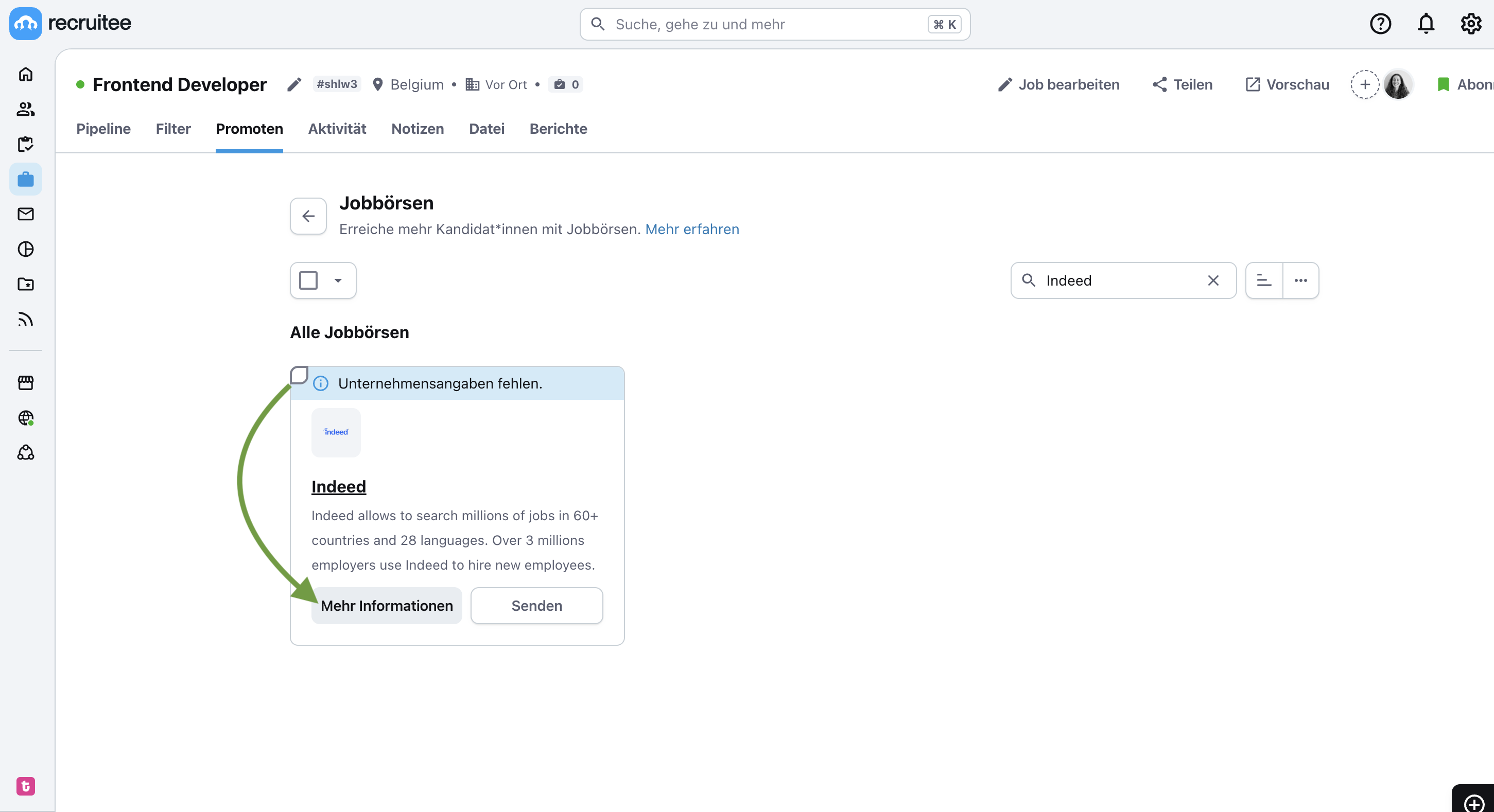Click Mehr Informationen on the Indeed card
The height and width of the screenshot is (812, 1494).
[387, 605]
